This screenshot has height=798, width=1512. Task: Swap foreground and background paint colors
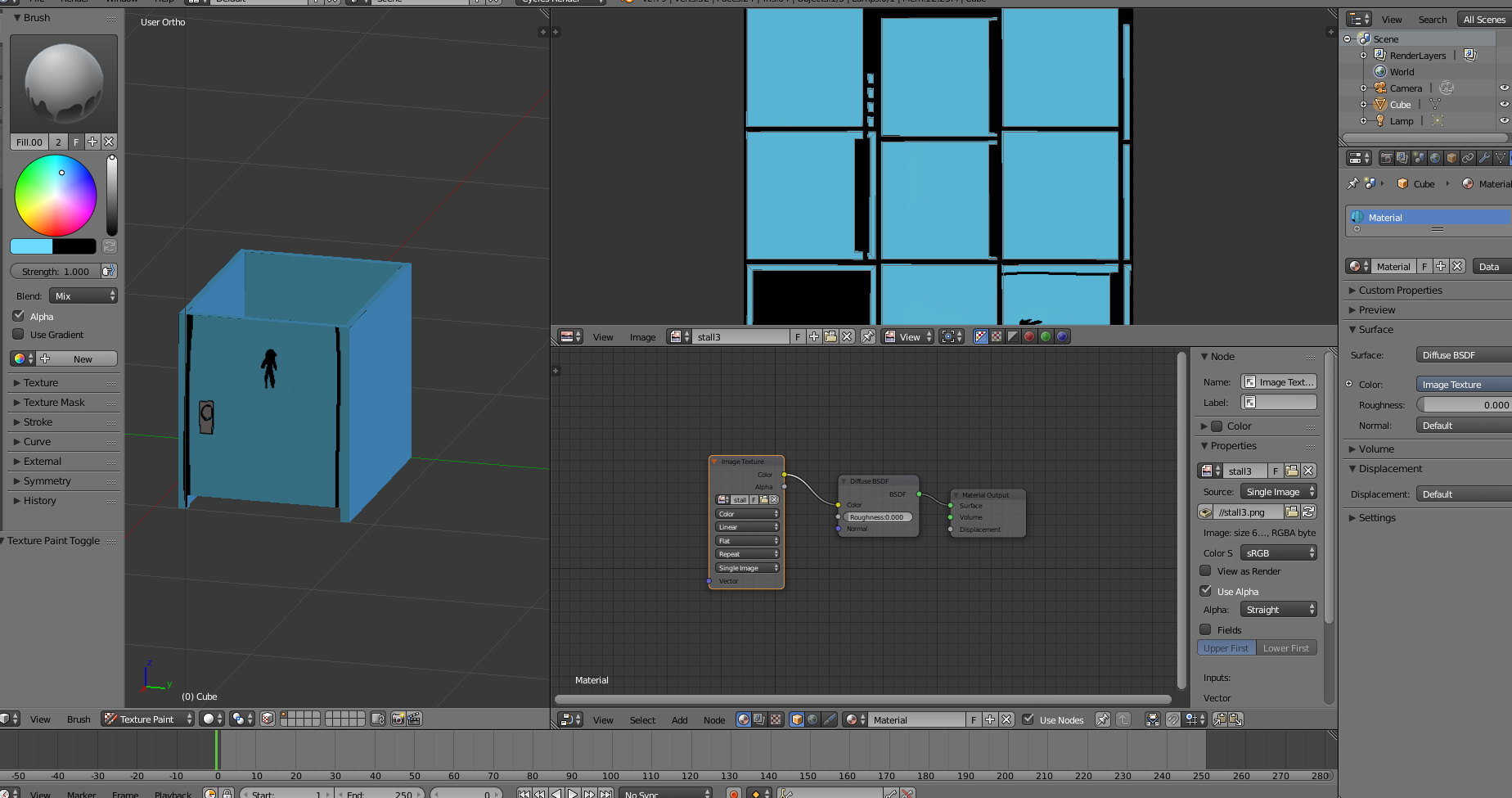tap(109, 246)
